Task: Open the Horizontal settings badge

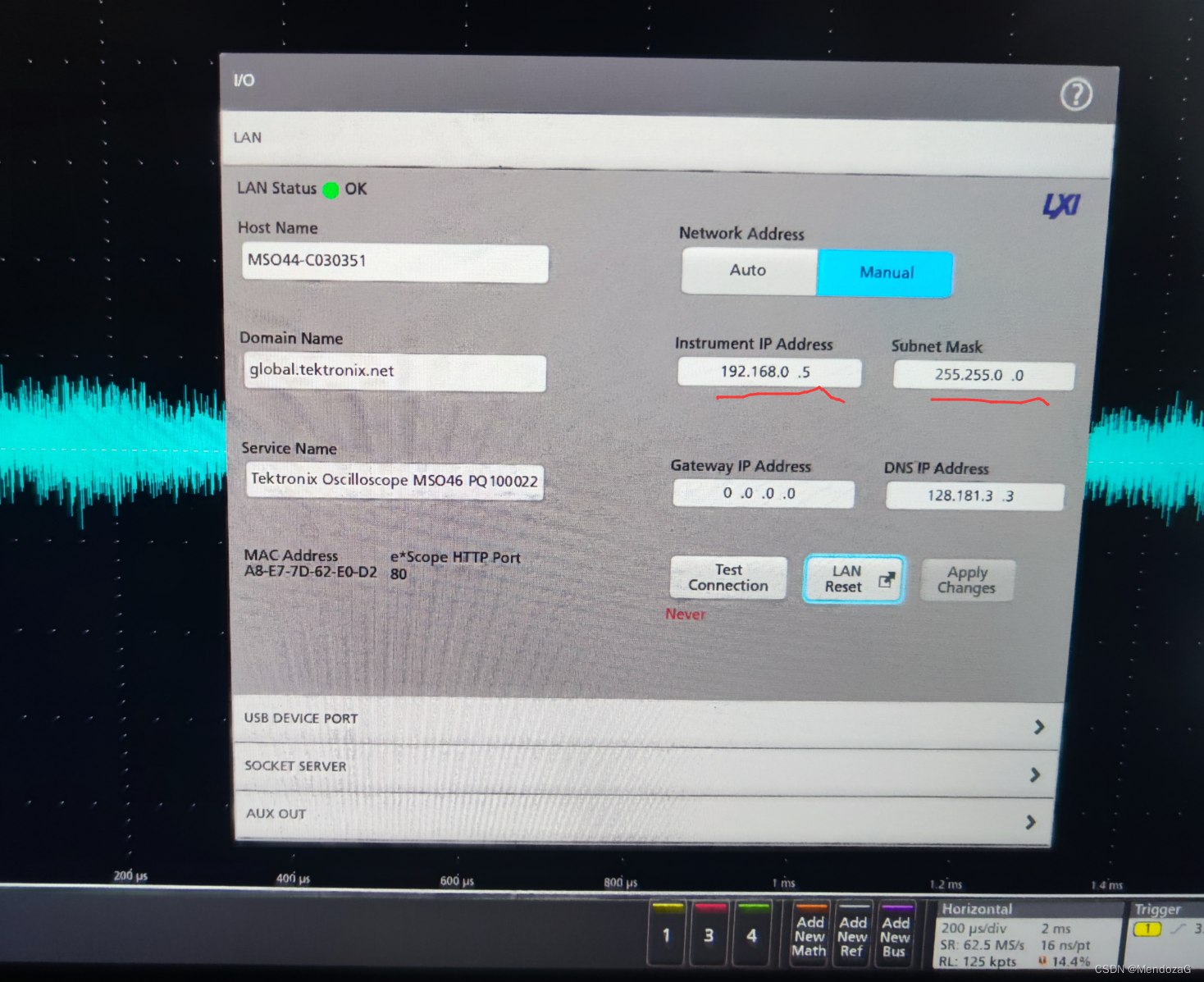Action: click(x=1027, y=935)
